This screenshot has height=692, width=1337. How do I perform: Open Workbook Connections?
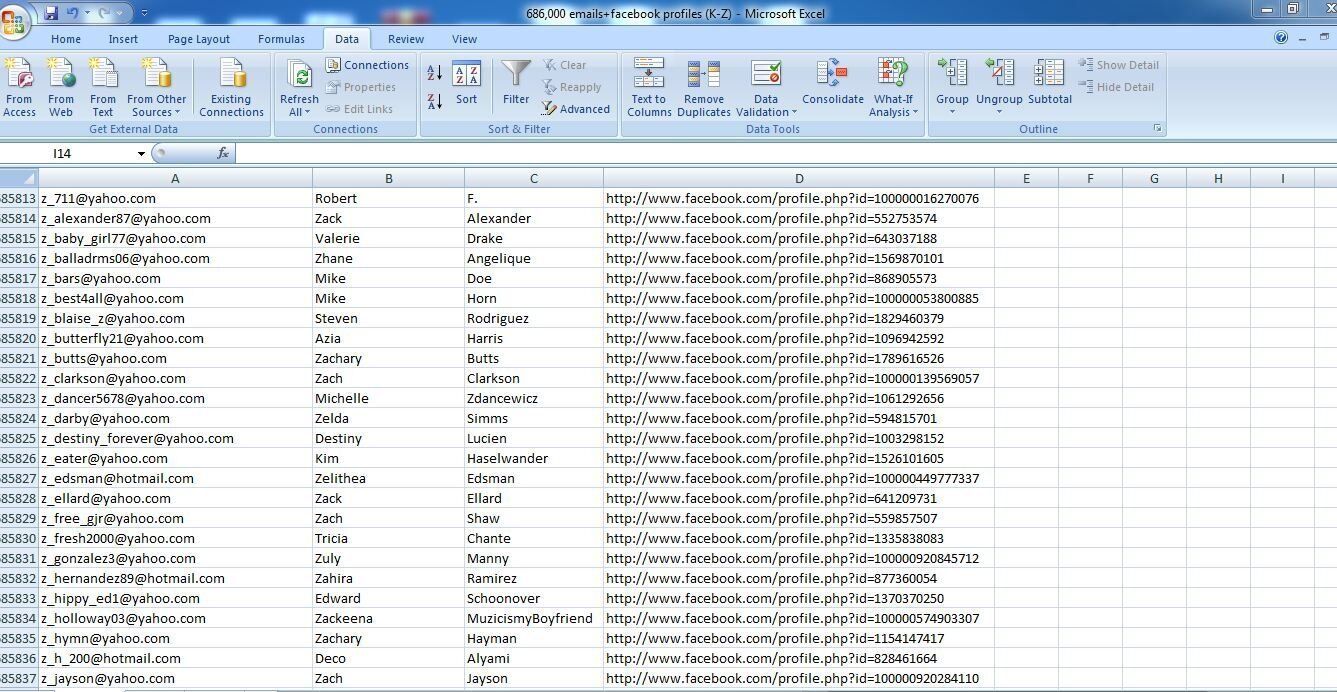[x=367, y=65]
